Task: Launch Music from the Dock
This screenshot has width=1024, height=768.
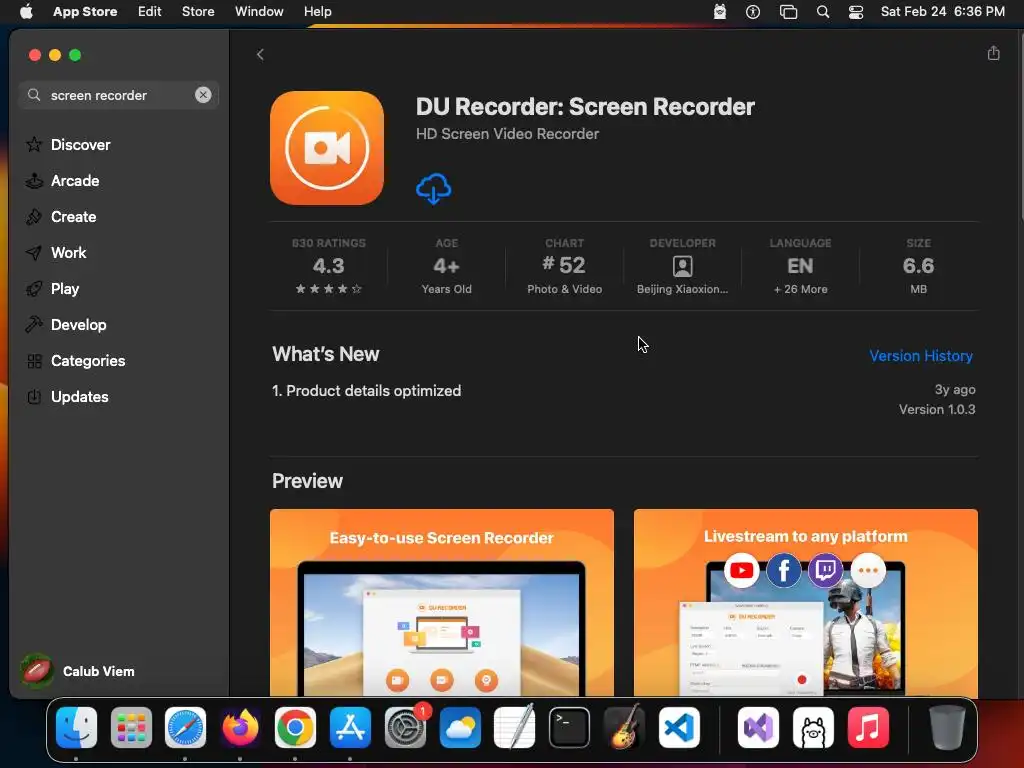Action: point(867,727)
